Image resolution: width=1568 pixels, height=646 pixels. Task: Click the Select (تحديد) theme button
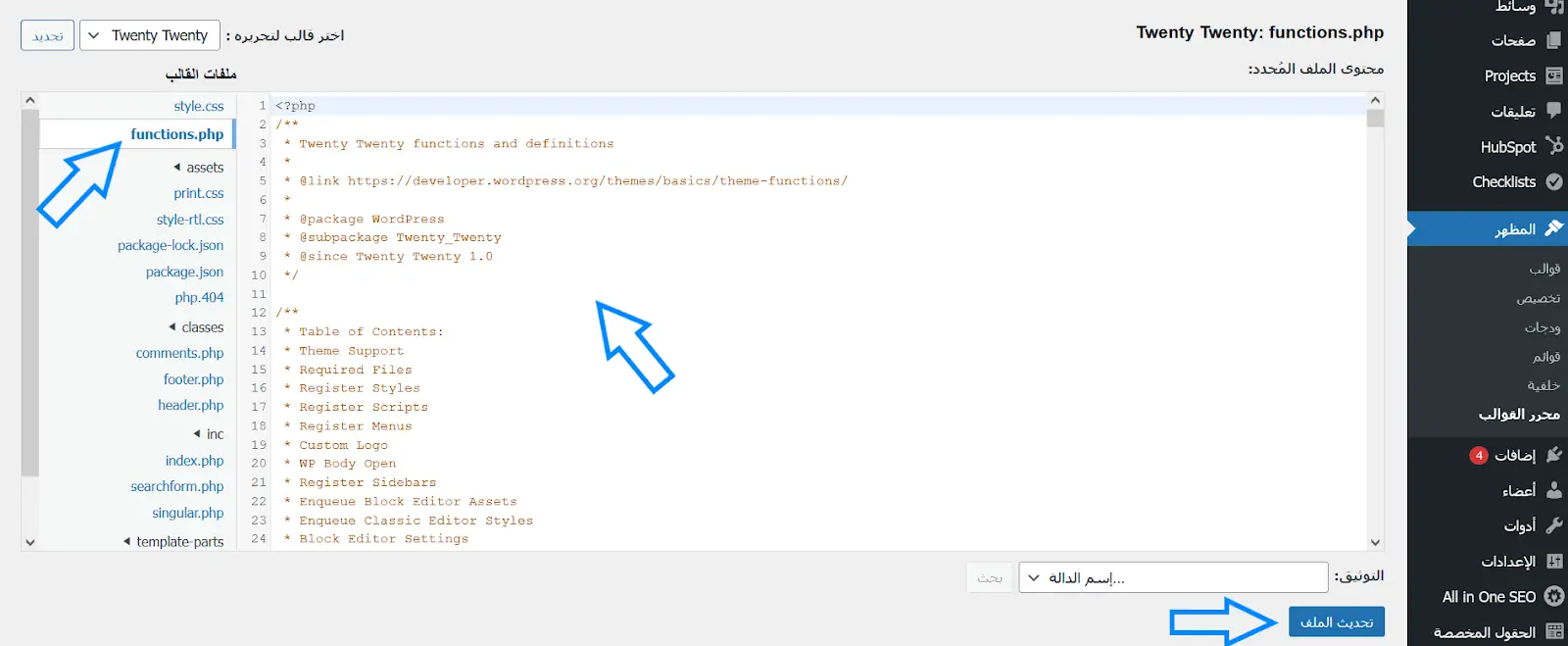click(47, 35)
